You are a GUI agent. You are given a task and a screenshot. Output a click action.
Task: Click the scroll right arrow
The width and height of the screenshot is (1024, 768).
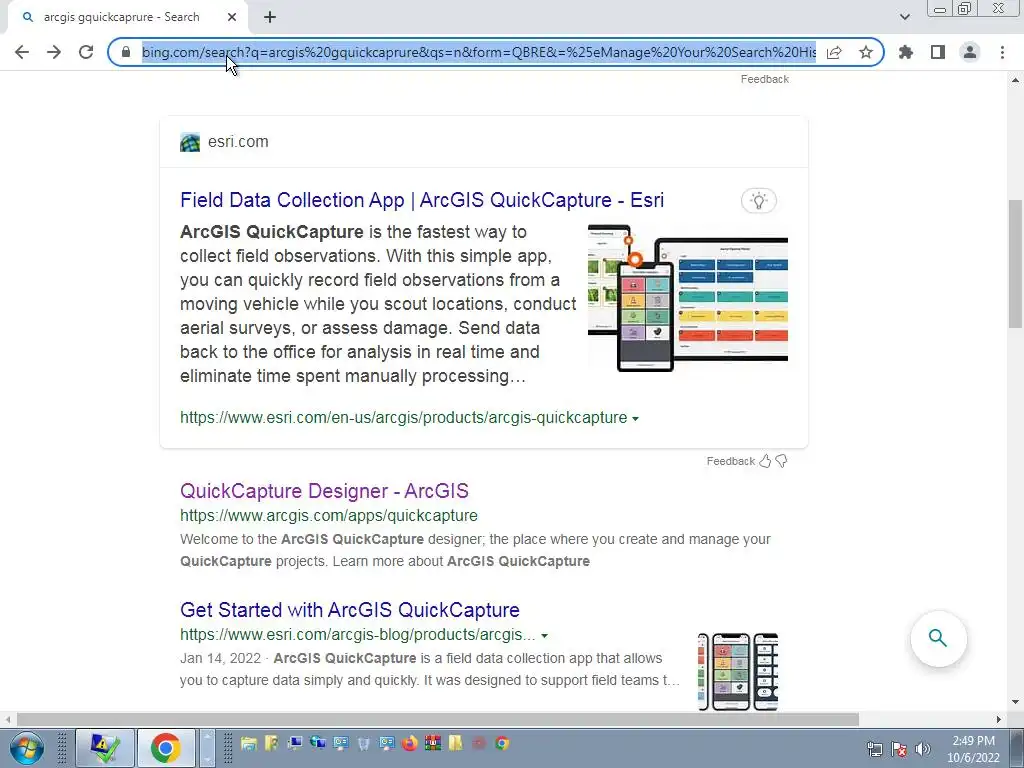point(999,719)
